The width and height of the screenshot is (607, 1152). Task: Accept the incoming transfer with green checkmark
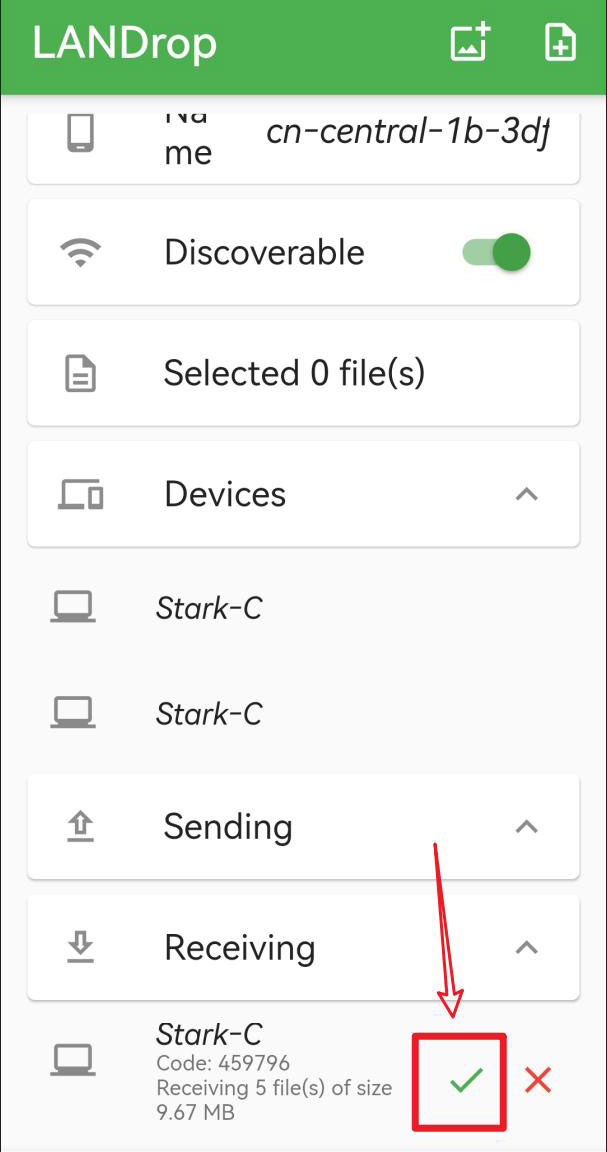click(465, 1080)
